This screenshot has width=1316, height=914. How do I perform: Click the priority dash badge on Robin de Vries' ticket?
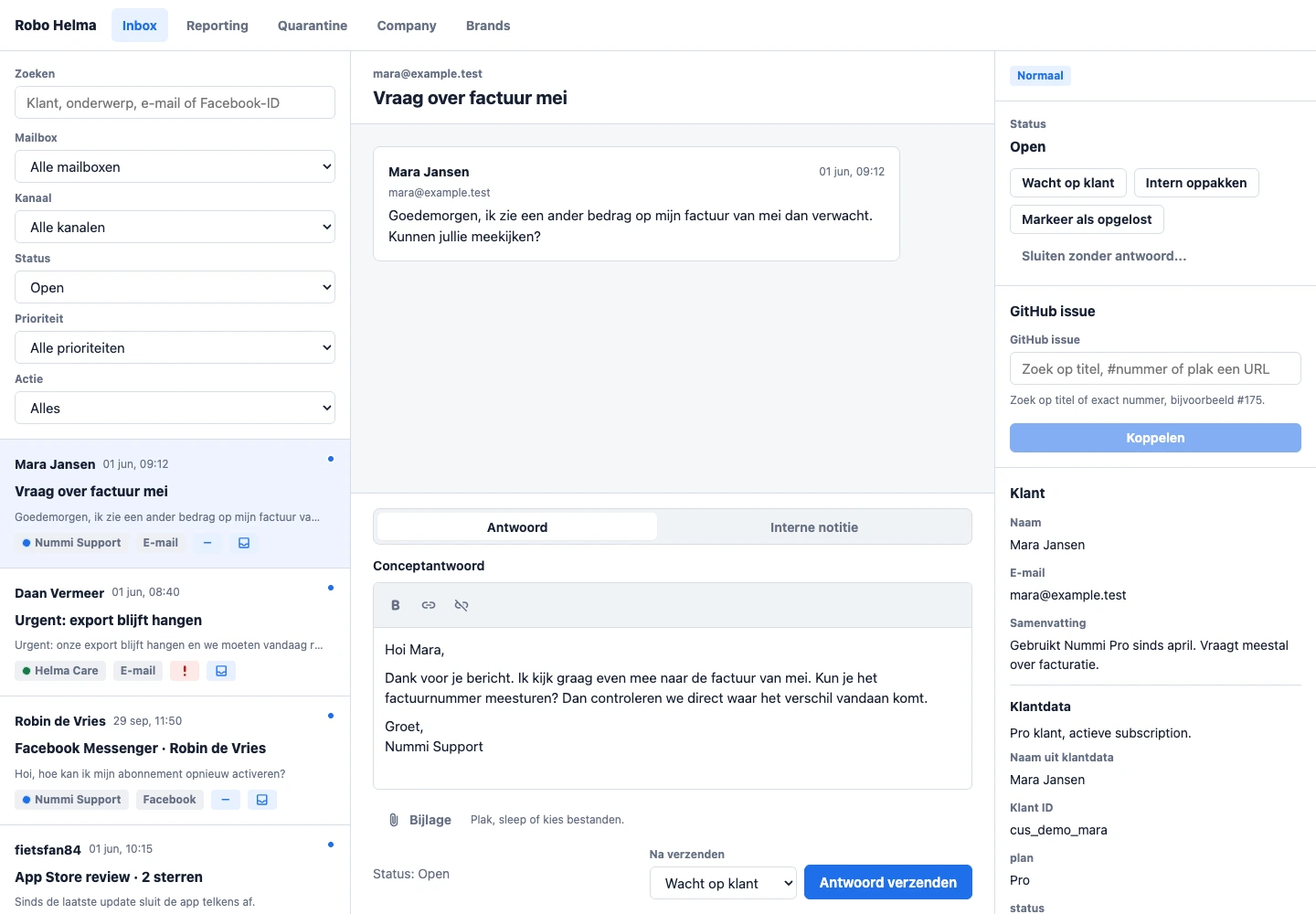tap(225, 800)
